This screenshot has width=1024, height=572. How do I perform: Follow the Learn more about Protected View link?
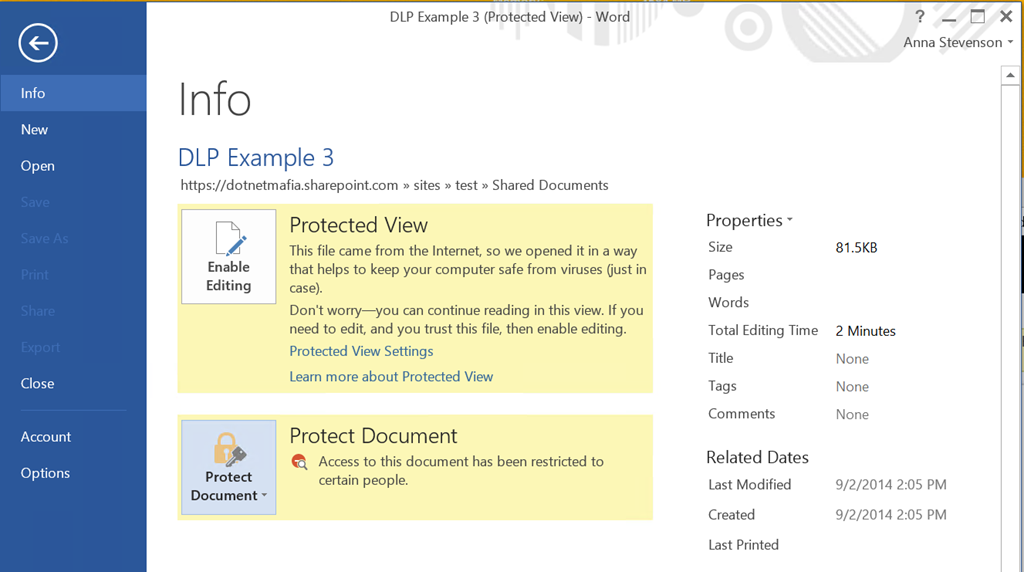click(391, 377)
